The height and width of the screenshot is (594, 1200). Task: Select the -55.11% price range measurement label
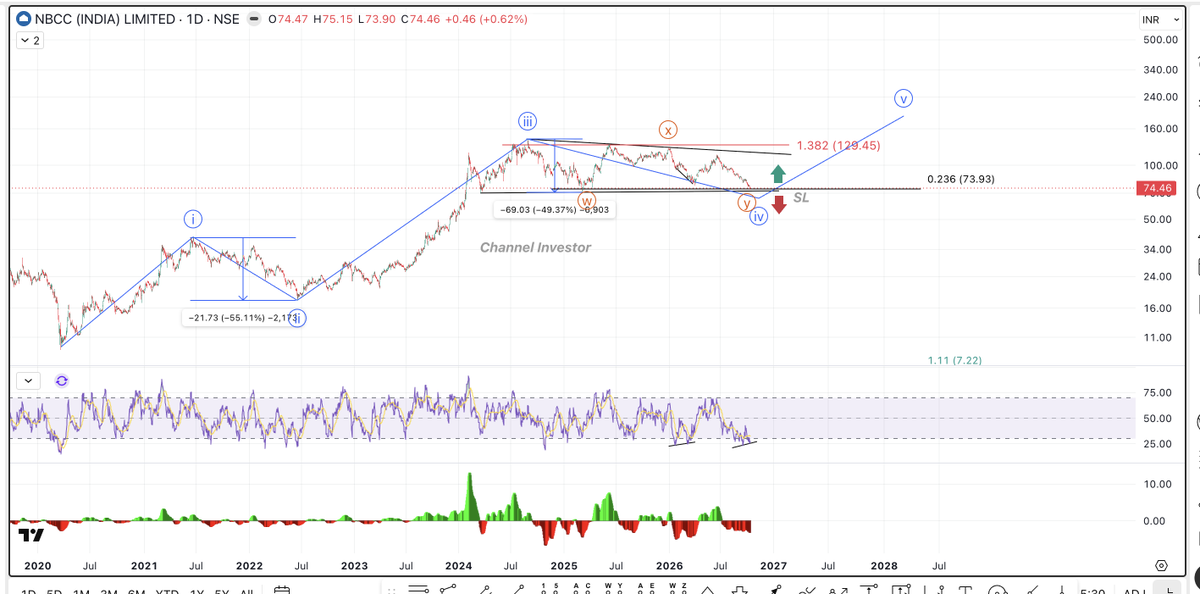click(240, 317)
